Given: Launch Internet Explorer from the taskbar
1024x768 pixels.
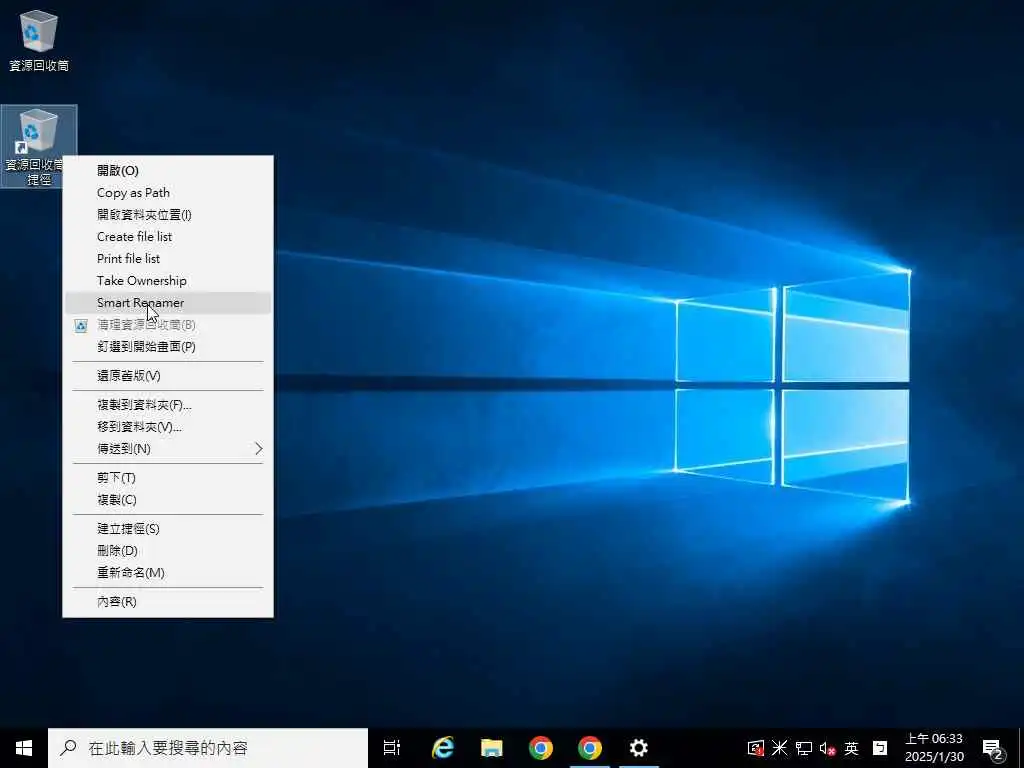Looking at the screenshot, I should tap(443, 748).
